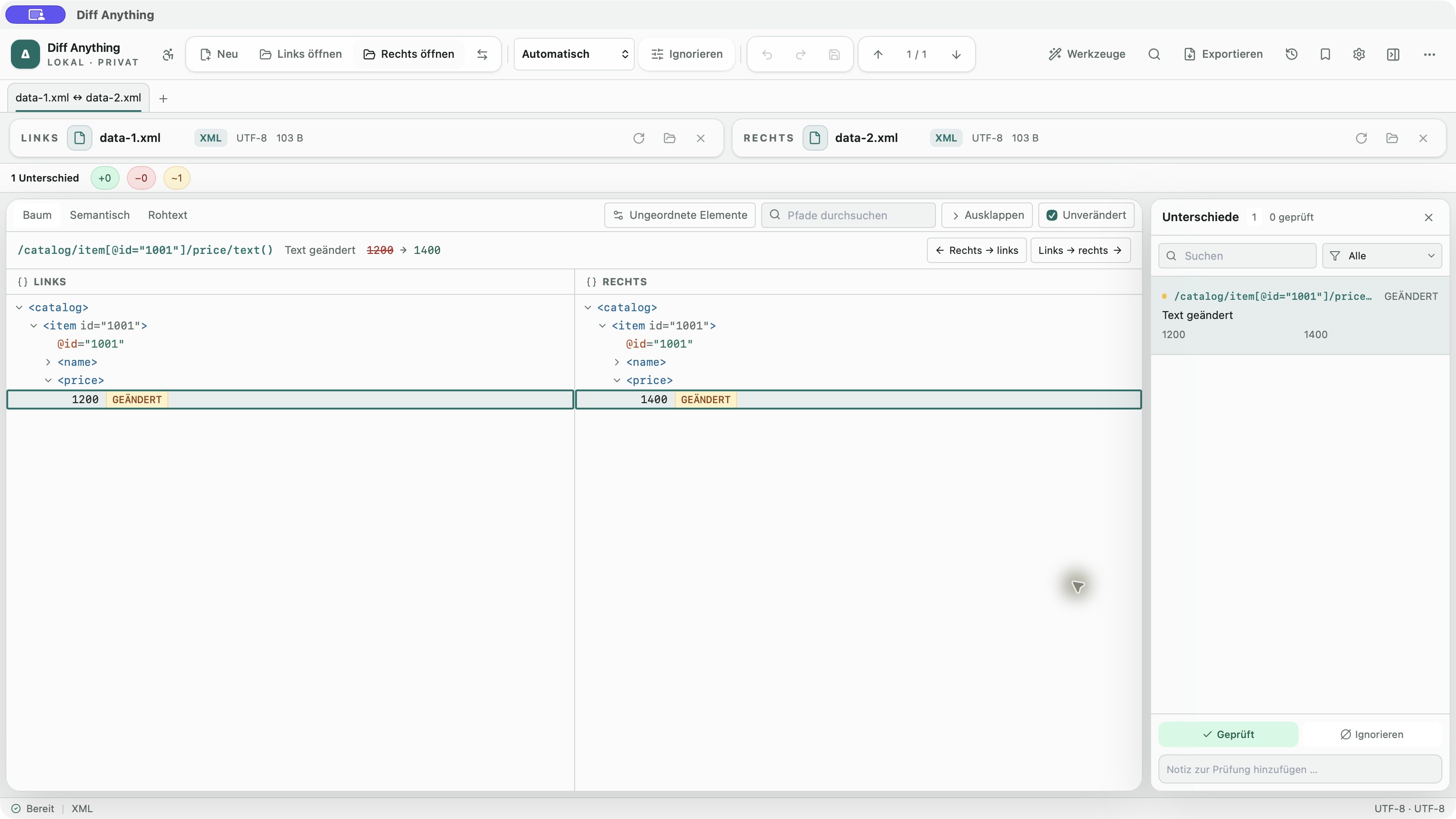Reload data-1.xml on the left
Viewport: 1456px width, 819px height.
click(639, 138)
